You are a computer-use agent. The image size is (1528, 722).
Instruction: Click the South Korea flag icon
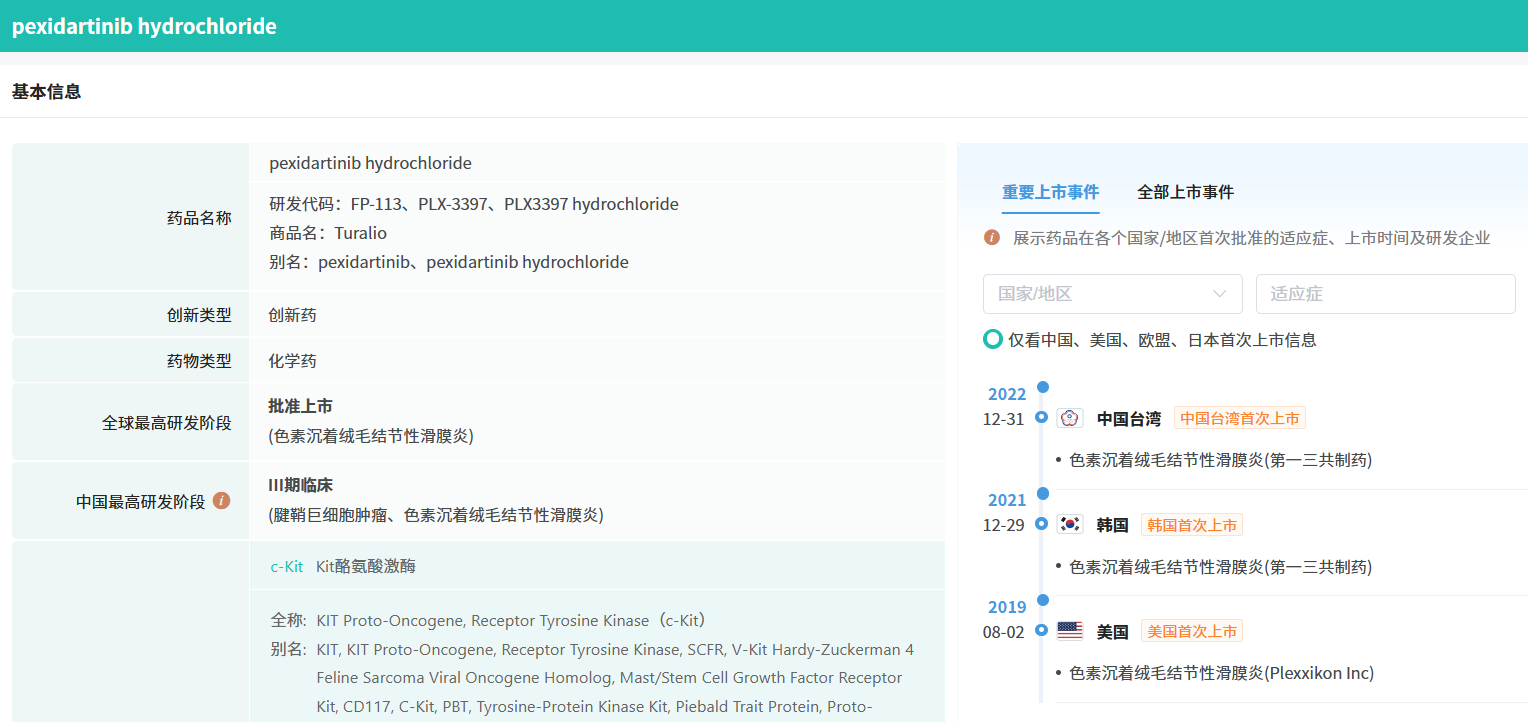tap(1070, 525)
